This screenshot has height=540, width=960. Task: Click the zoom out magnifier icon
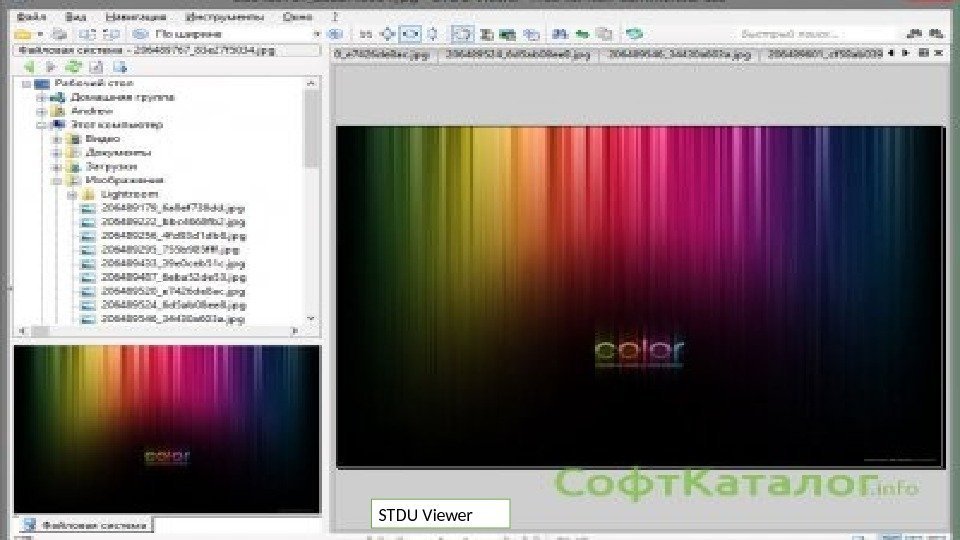(x=140, y=34)
